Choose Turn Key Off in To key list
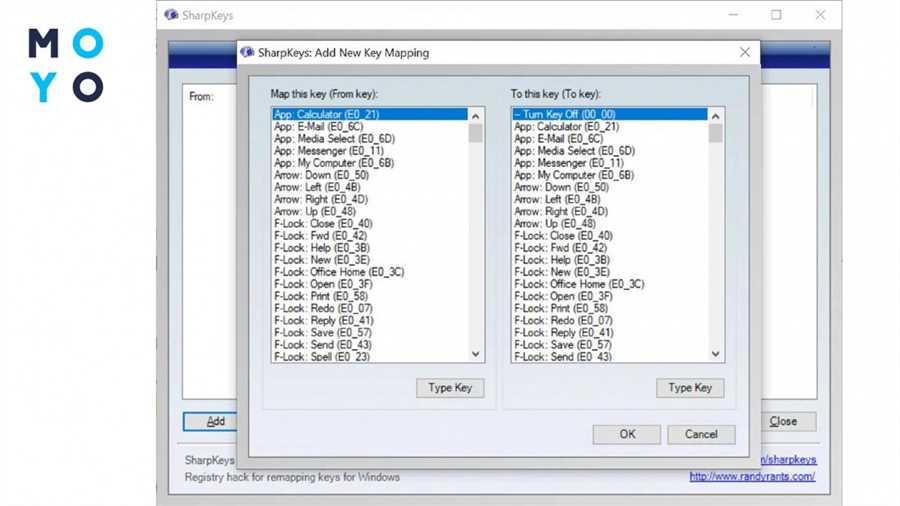This screenshot has height=506, width=900. click(565, 115)
